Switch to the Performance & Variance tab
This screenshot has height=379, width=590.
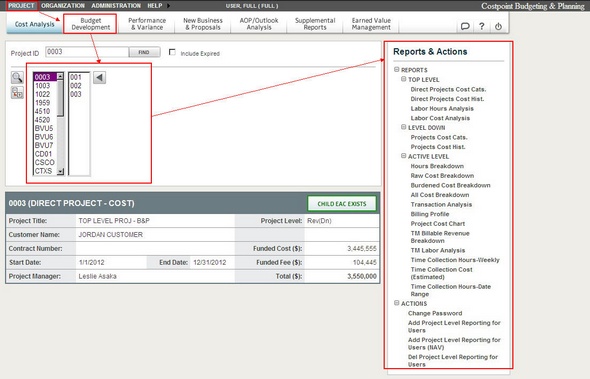pyautogui.click(x=147, y=24)
